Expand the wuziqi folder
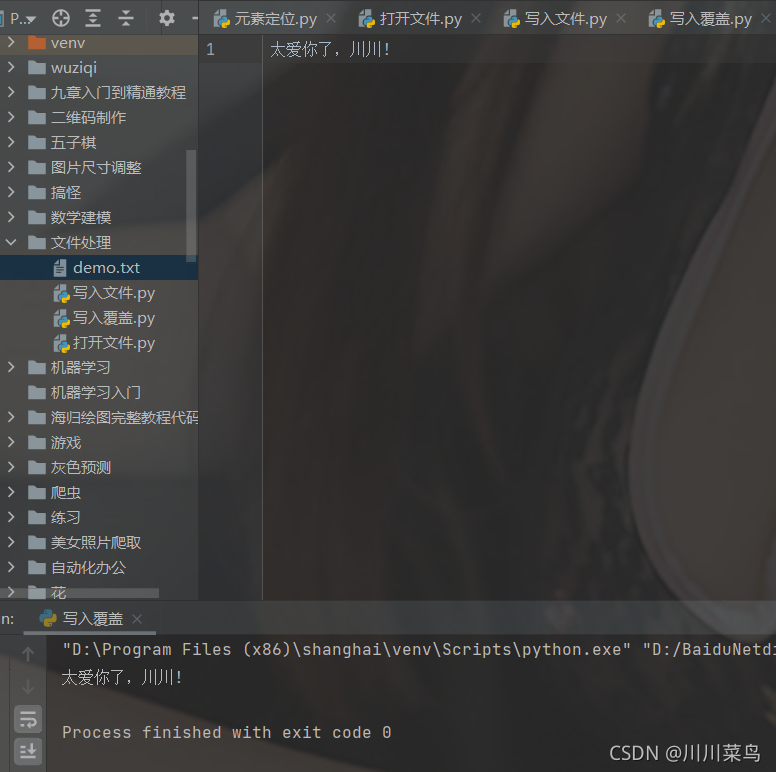The height and width of the screenshot is (772, 776). [11, 67]
